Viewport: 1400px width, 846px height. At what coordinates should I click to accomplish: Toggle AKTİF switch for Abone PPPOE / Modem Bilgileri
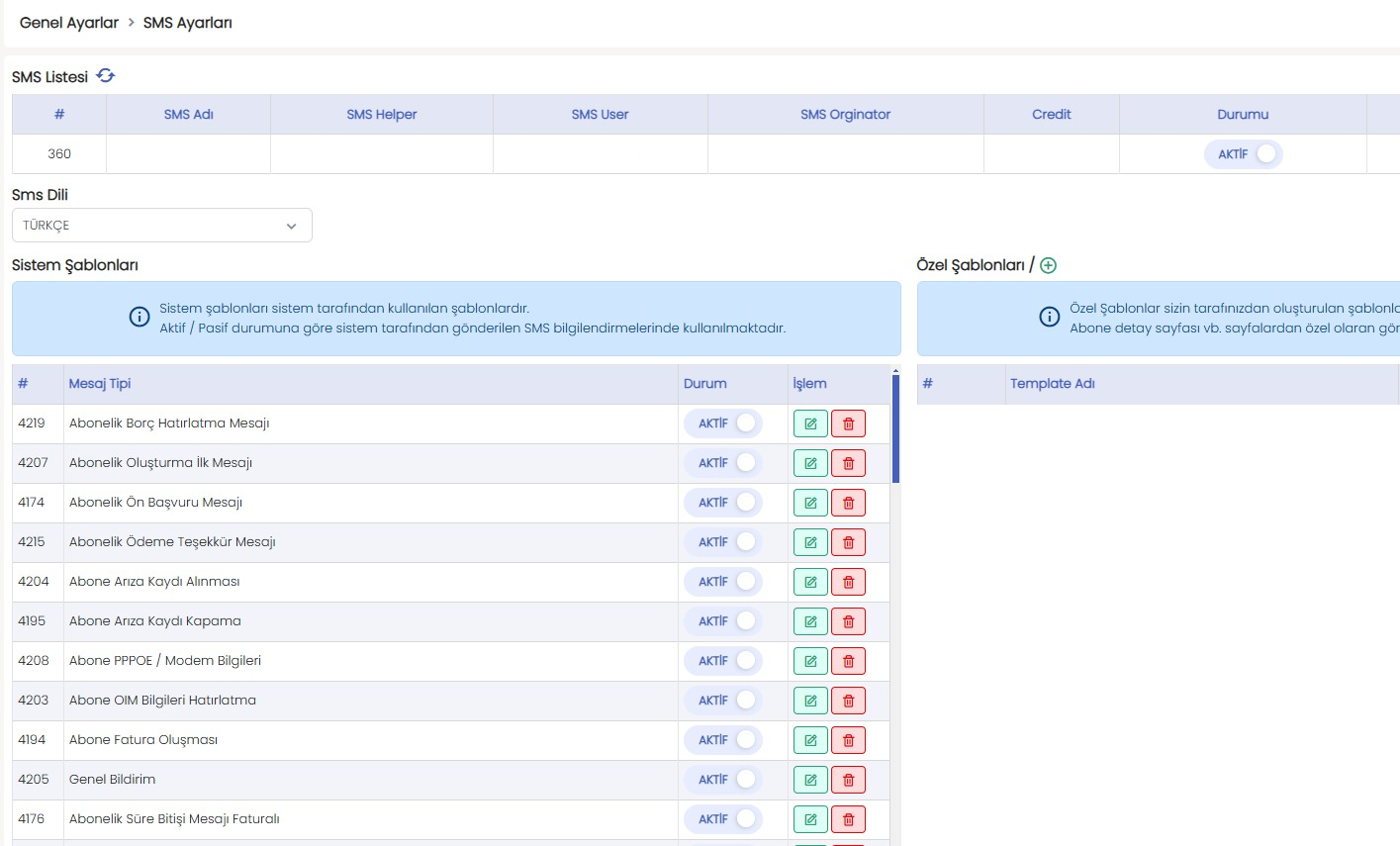click(723, 661)
